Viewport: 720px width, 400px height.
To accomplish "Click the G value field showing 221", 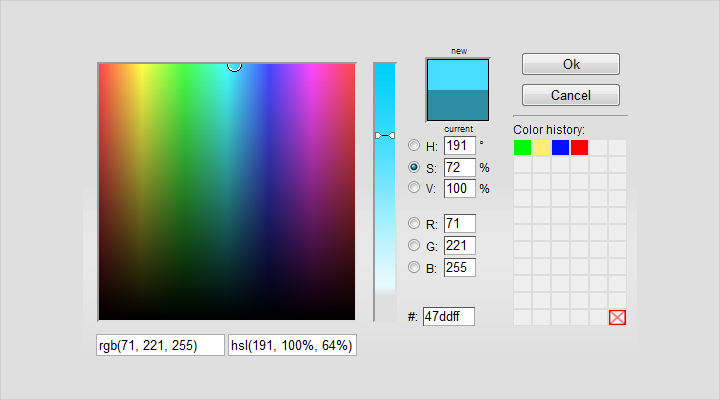I will click(460, 246).
